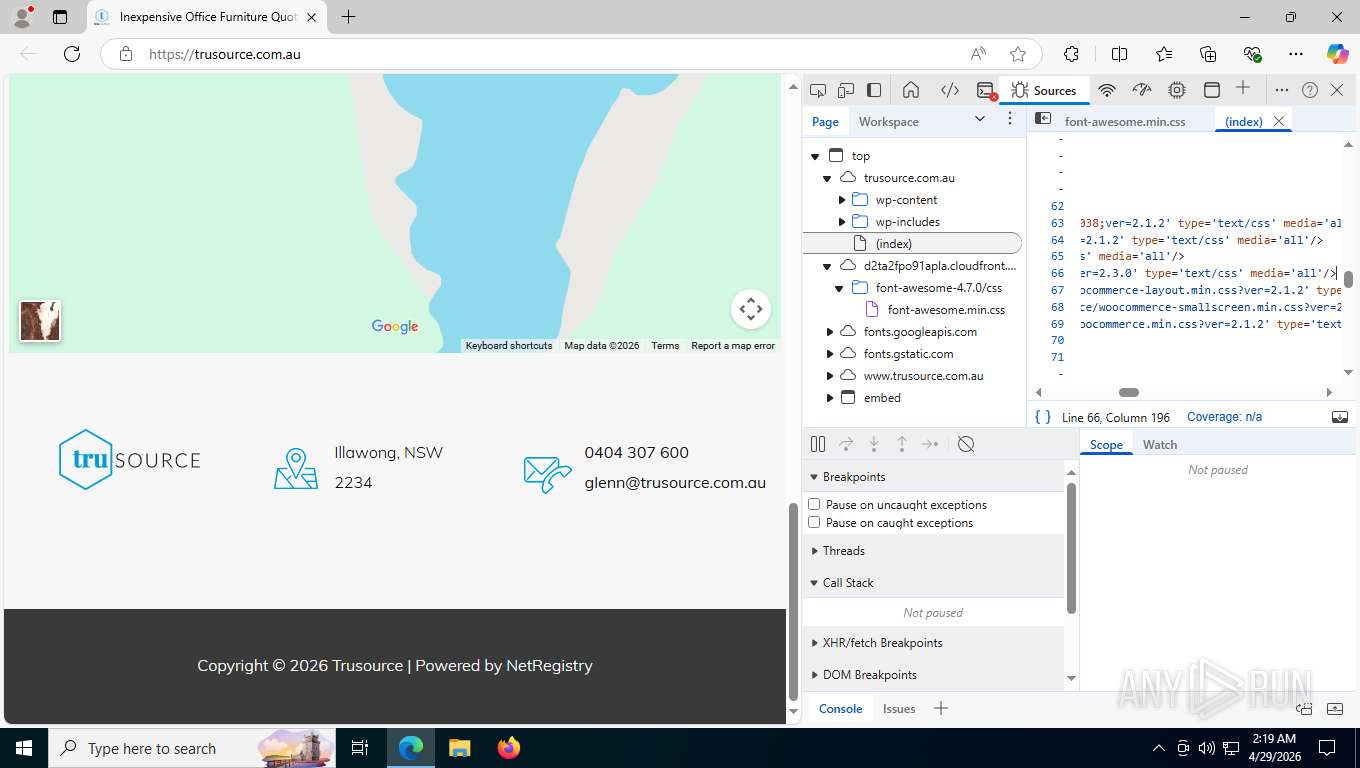Expand www.trusource.com.au node
The image size is (1360, 768).
[x=830, y=376]
